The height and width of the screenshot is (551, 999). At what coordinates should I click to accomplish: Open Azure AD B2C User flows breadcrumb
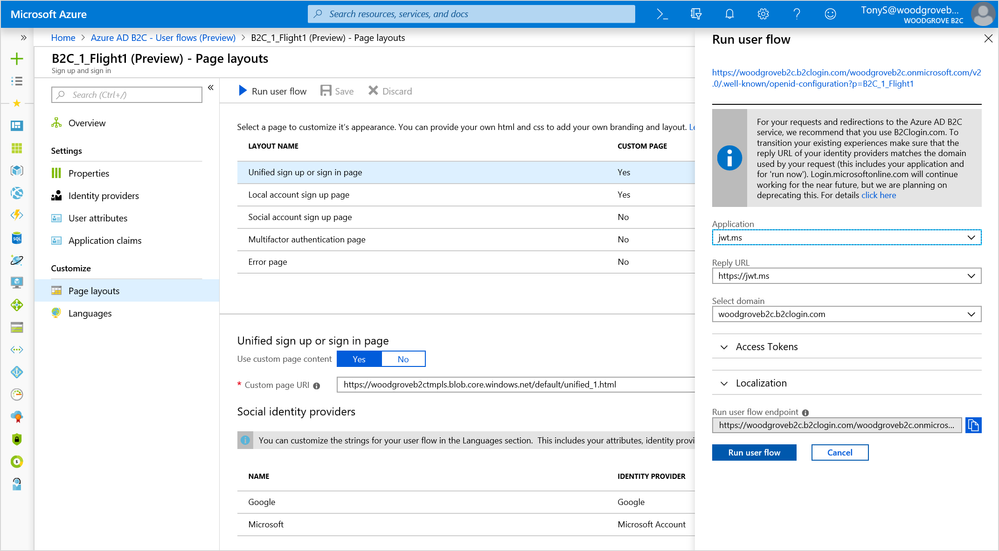click(x=163, y=38)
